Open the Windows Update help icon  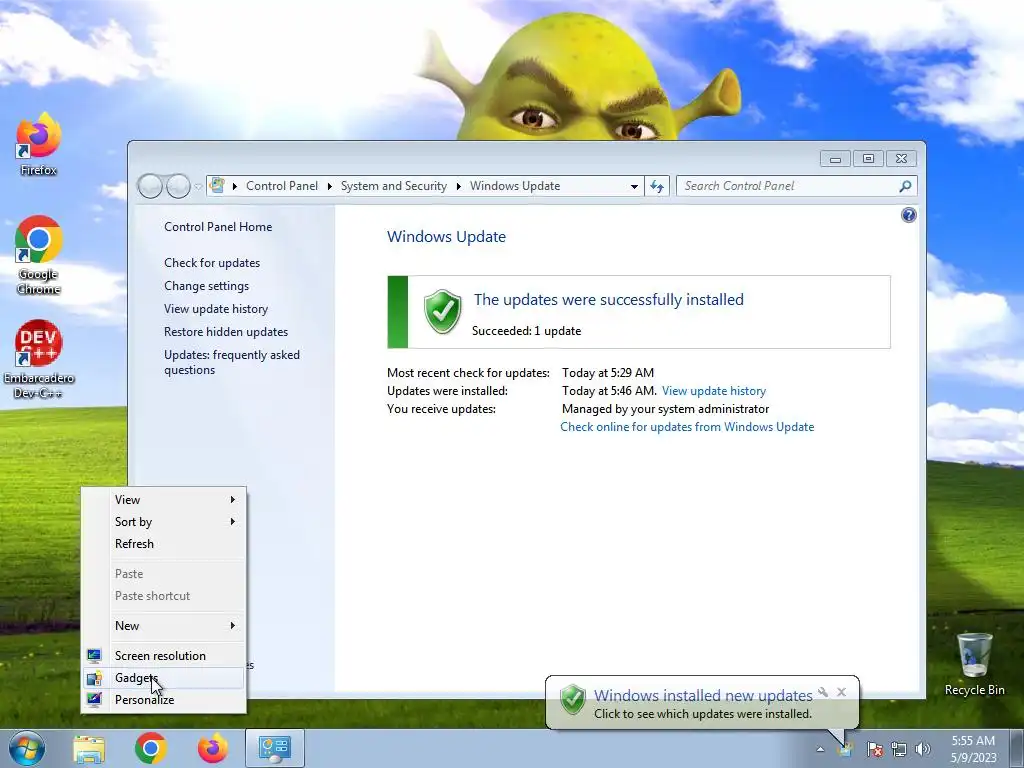[x=908, y=215]
